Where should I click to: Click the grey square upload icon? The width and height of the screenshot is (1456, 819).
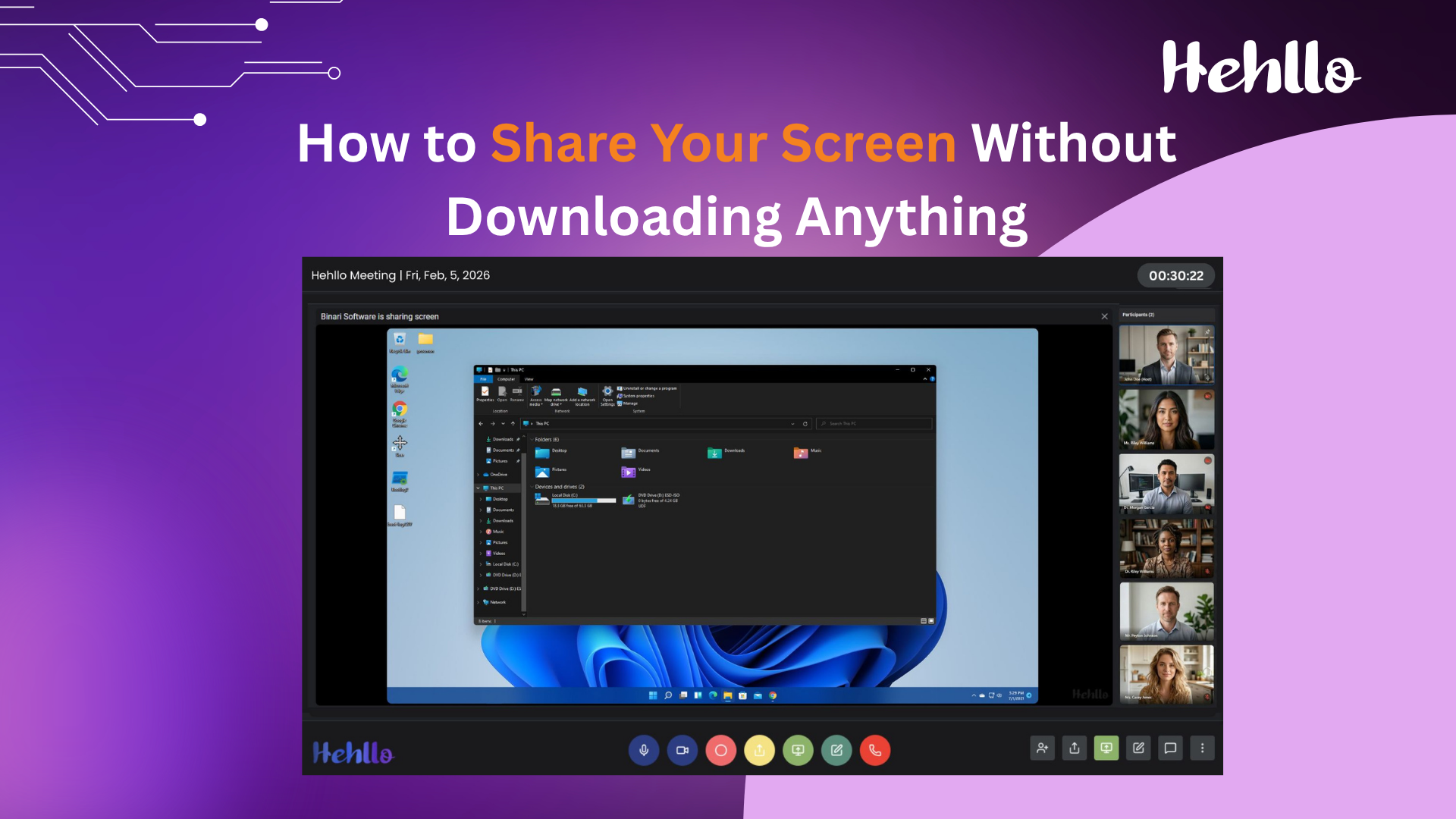coord(1075,748)
